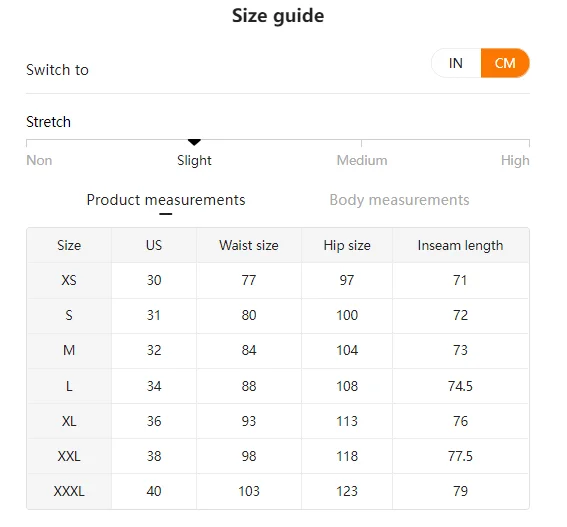The height and width of the screenshot is (527, 567).
Task: Select the CM unit option
Action: (505, 63)
